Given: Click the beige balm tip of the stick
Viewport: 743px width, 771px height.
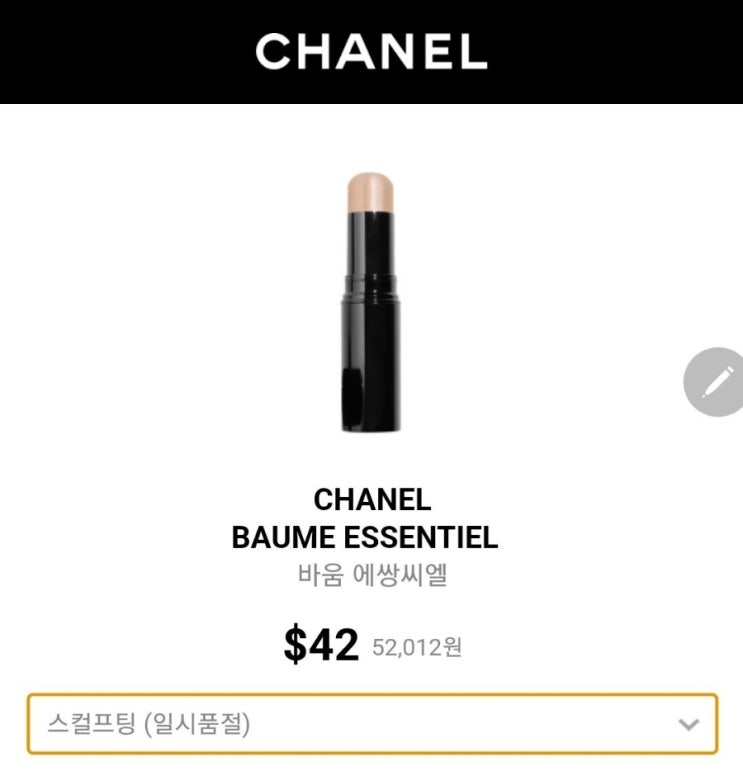Looking at the screenshot, I should pos(370,192).
